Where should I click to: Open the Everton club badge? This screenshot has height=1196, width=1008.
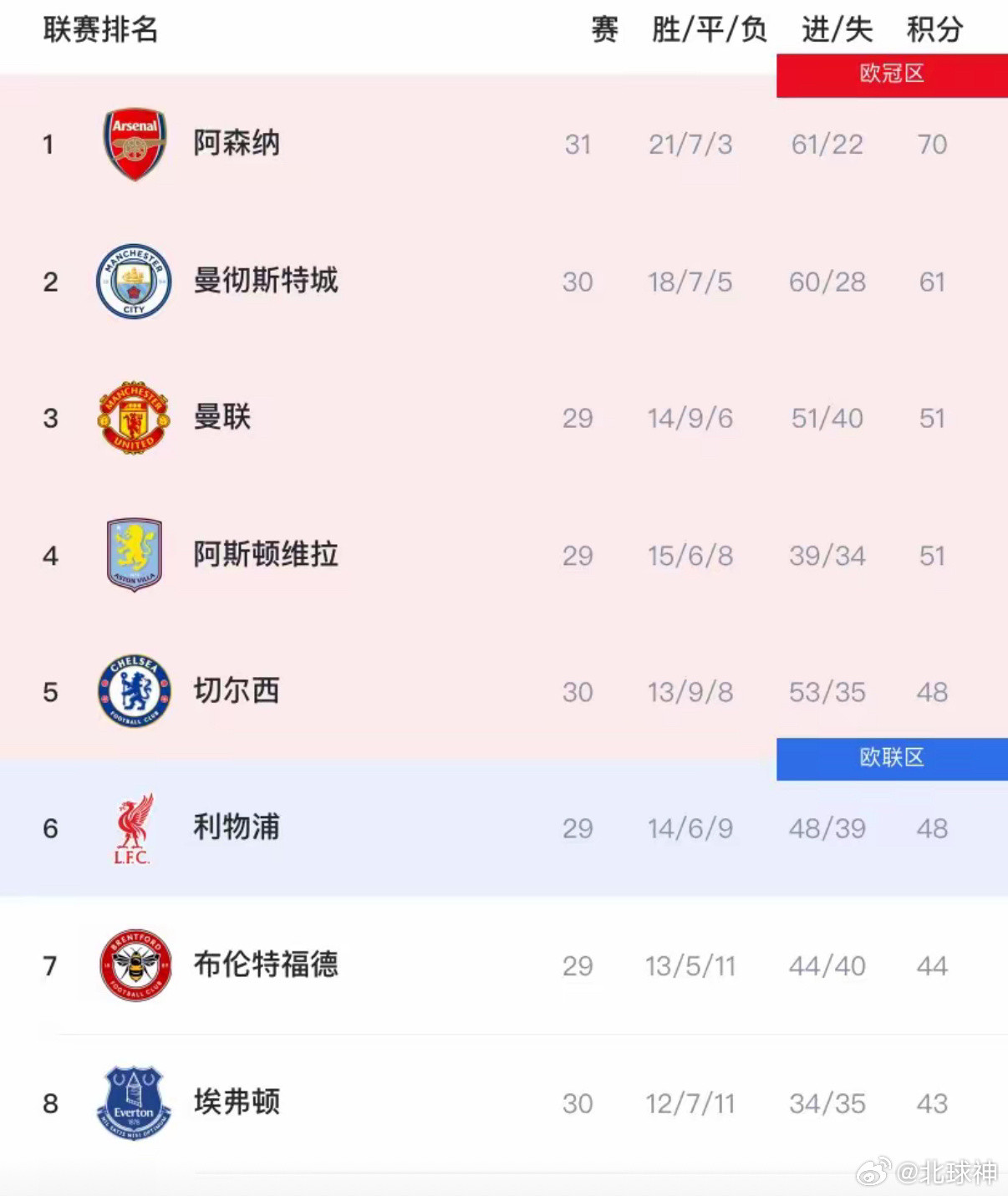tap(135, 1102)
